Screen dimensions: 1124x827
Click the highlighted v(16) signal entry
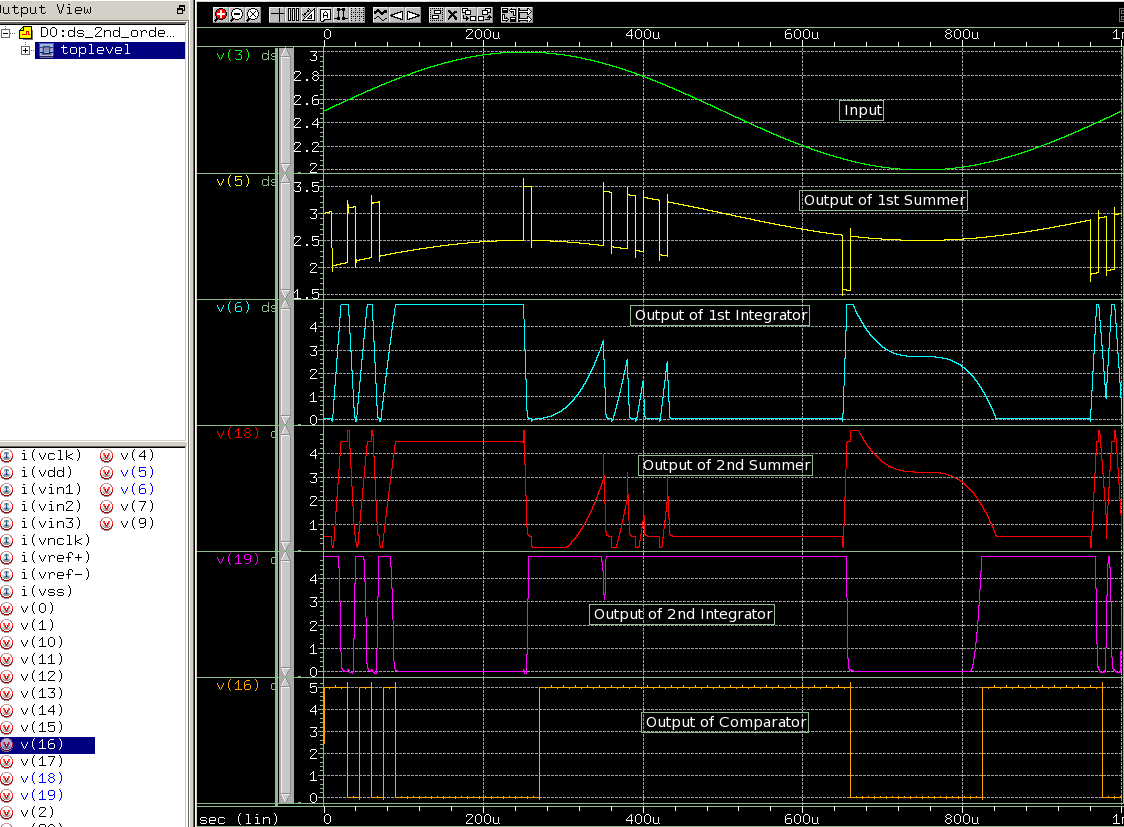coord(47,745)
